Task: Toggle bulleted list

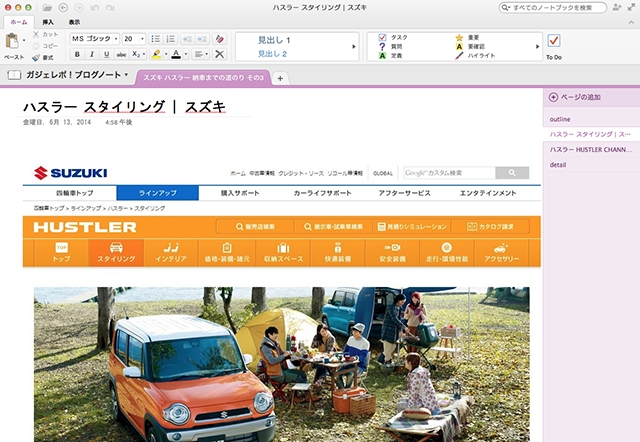Action: pyautogui.click(x=156, y=39)
